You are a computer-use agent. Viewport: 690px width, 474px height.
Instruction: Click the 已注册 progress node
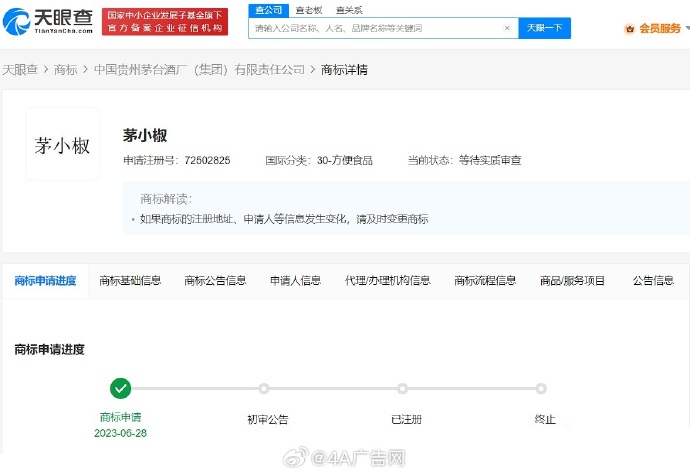(x=402, y=389)
